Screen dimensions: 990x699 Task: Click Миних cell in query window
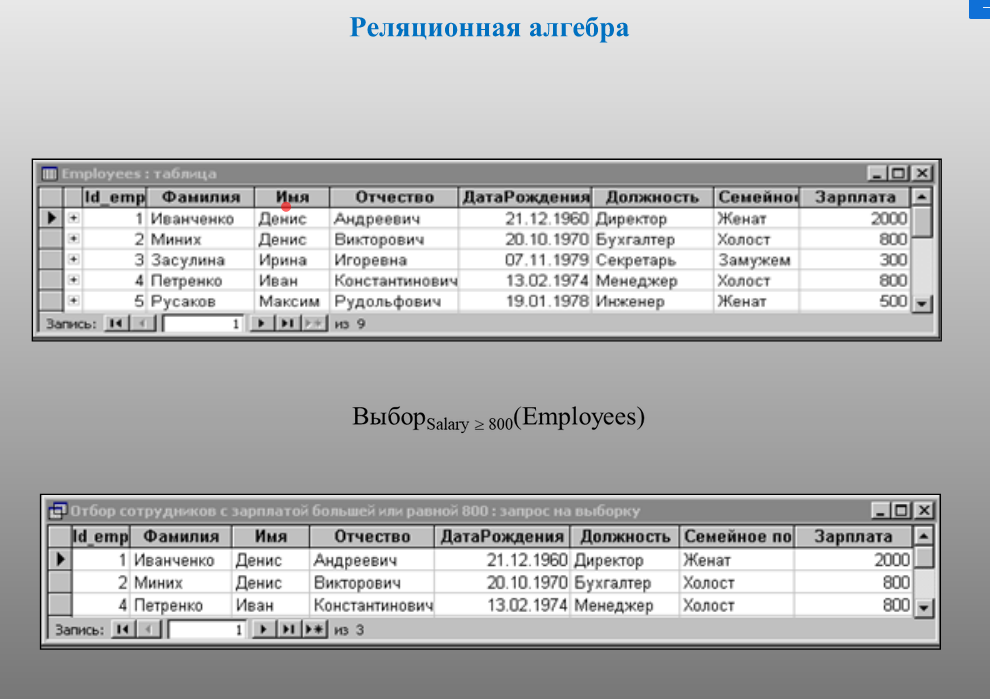pos(181,582)
